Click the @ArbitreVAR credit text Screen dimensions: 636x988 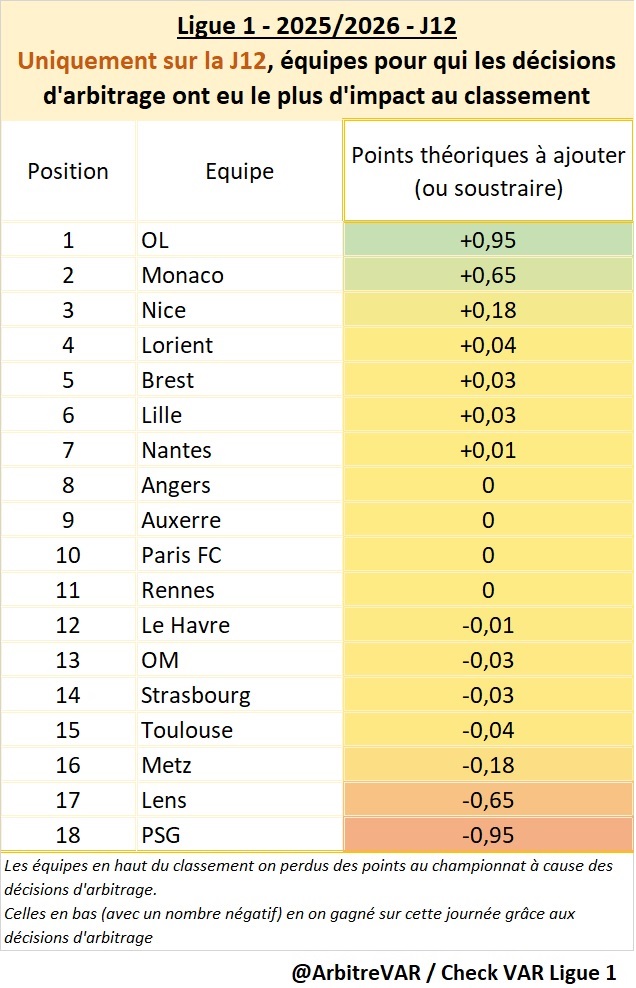[454, 971]
